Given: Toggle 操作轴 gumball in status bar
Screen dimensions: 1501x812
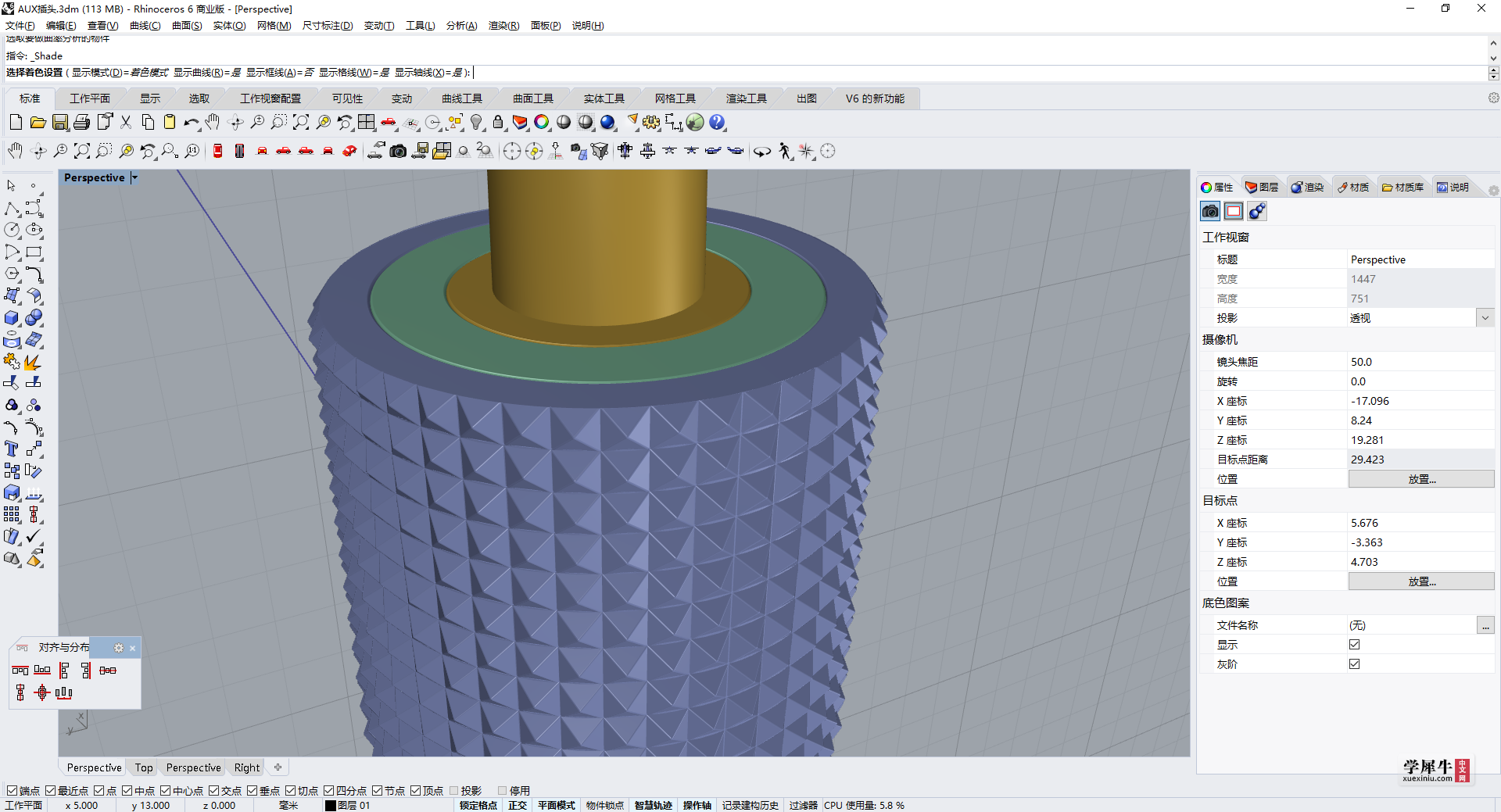Looking at the screenshot, I should click(x=697, y=806).
